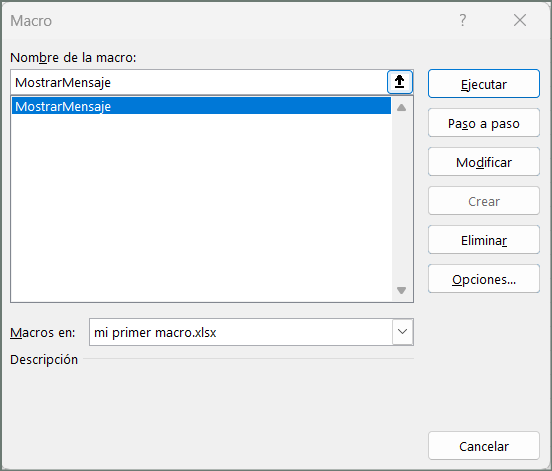The height and width of the screenshot is (471, 552).
Task: Close the Macro dialog with the X
Action: pos(520,20)
